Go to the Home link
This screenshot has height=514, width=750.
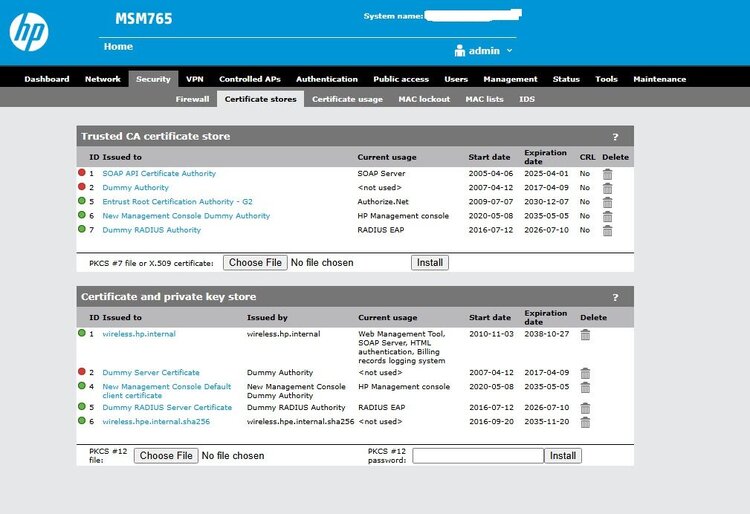click(118, 46)
